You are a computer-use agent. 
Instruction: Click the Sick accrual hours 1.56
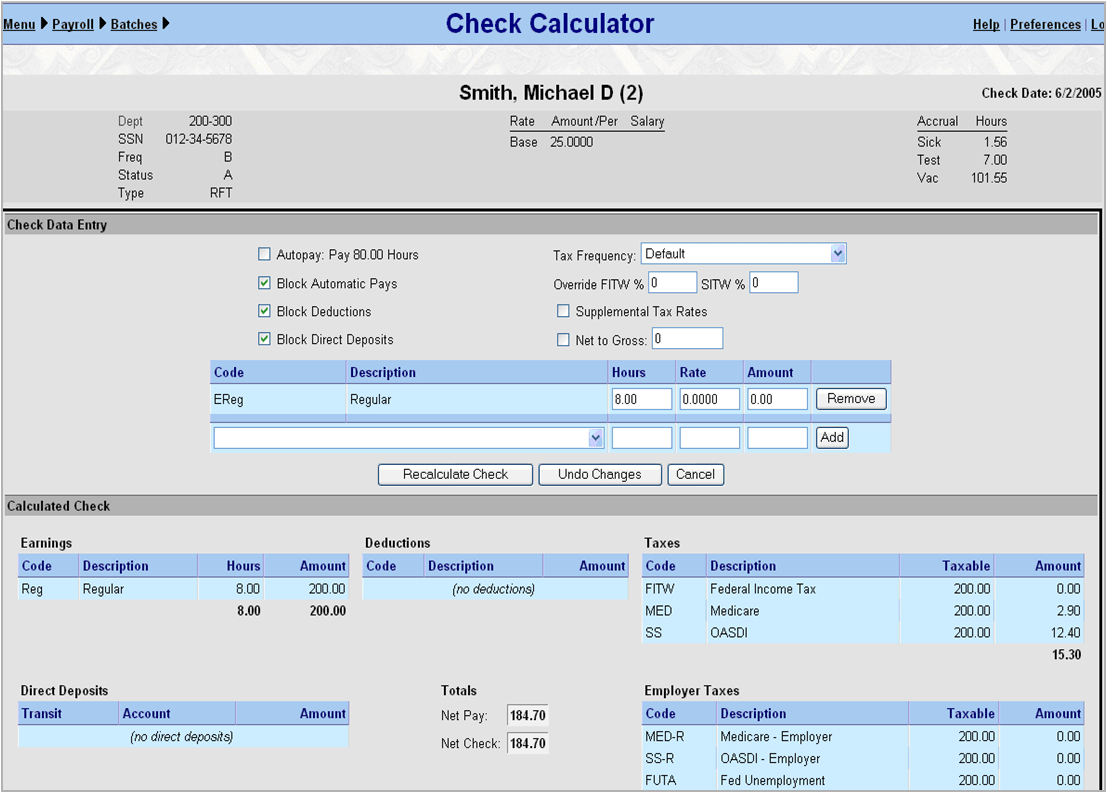click(995, 142)
